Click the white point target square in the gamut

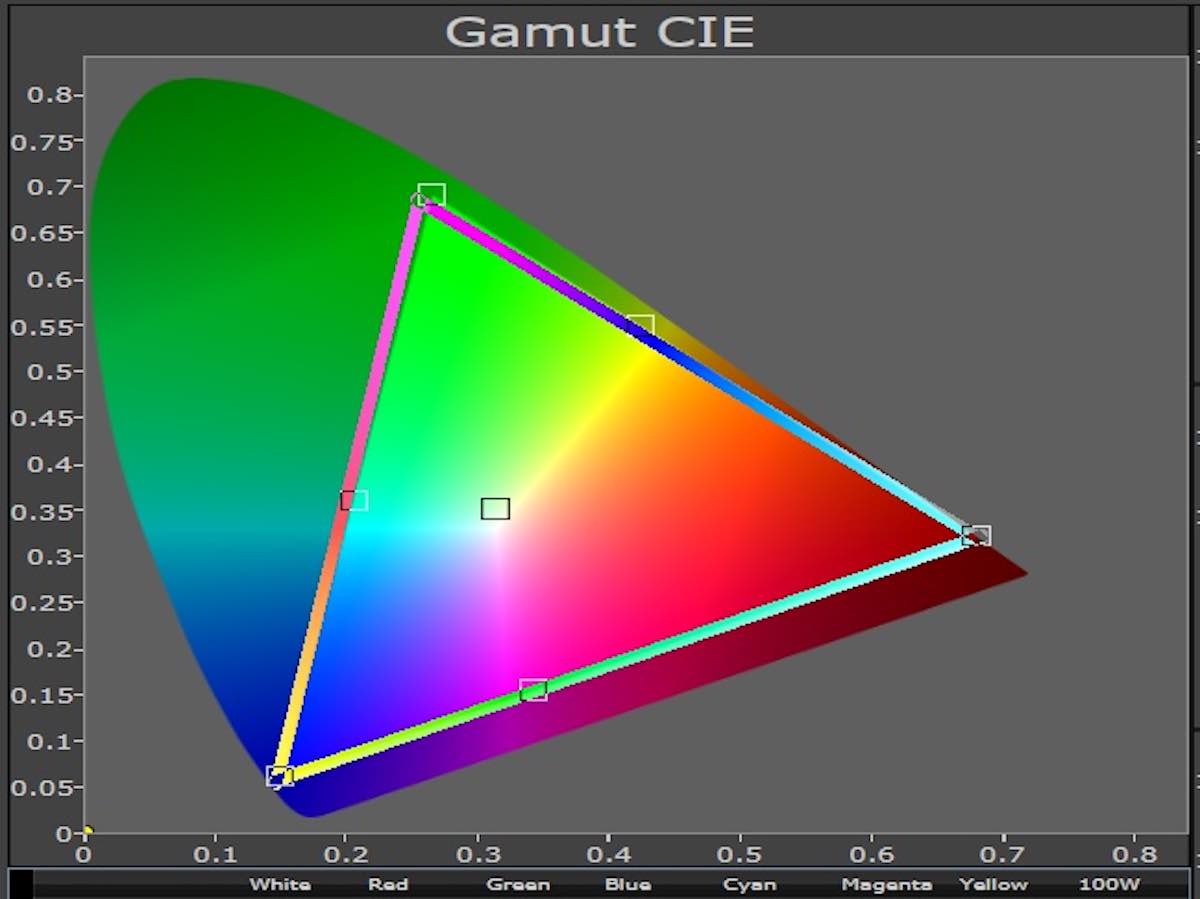[495, 509]
